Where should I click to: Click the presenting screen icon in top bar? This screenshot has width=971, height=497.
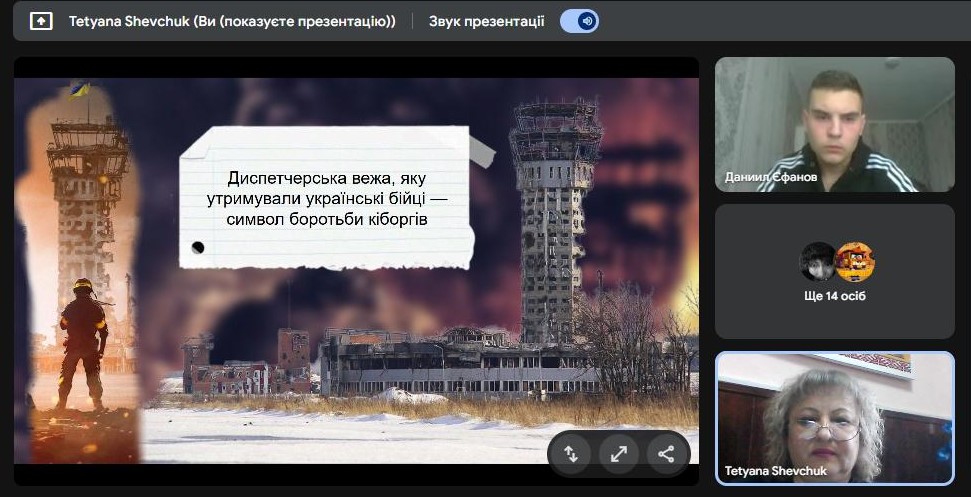41,21
